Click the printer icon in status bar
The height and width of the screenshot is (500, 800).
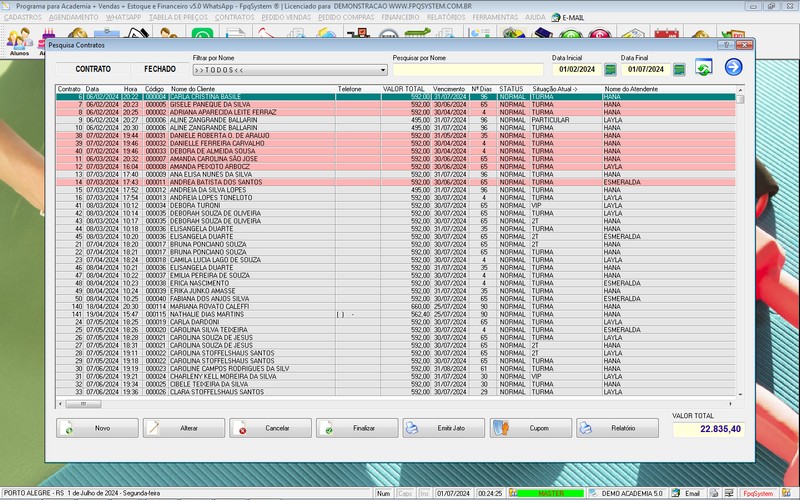pos(714,493)
